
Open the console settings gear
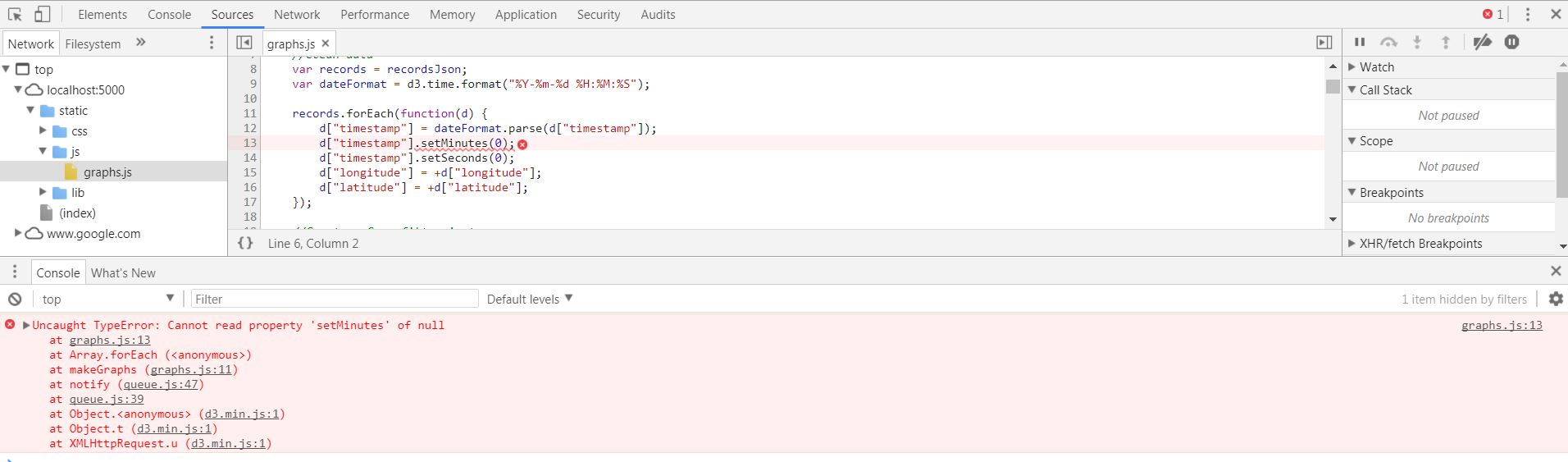pos(1556,299)
